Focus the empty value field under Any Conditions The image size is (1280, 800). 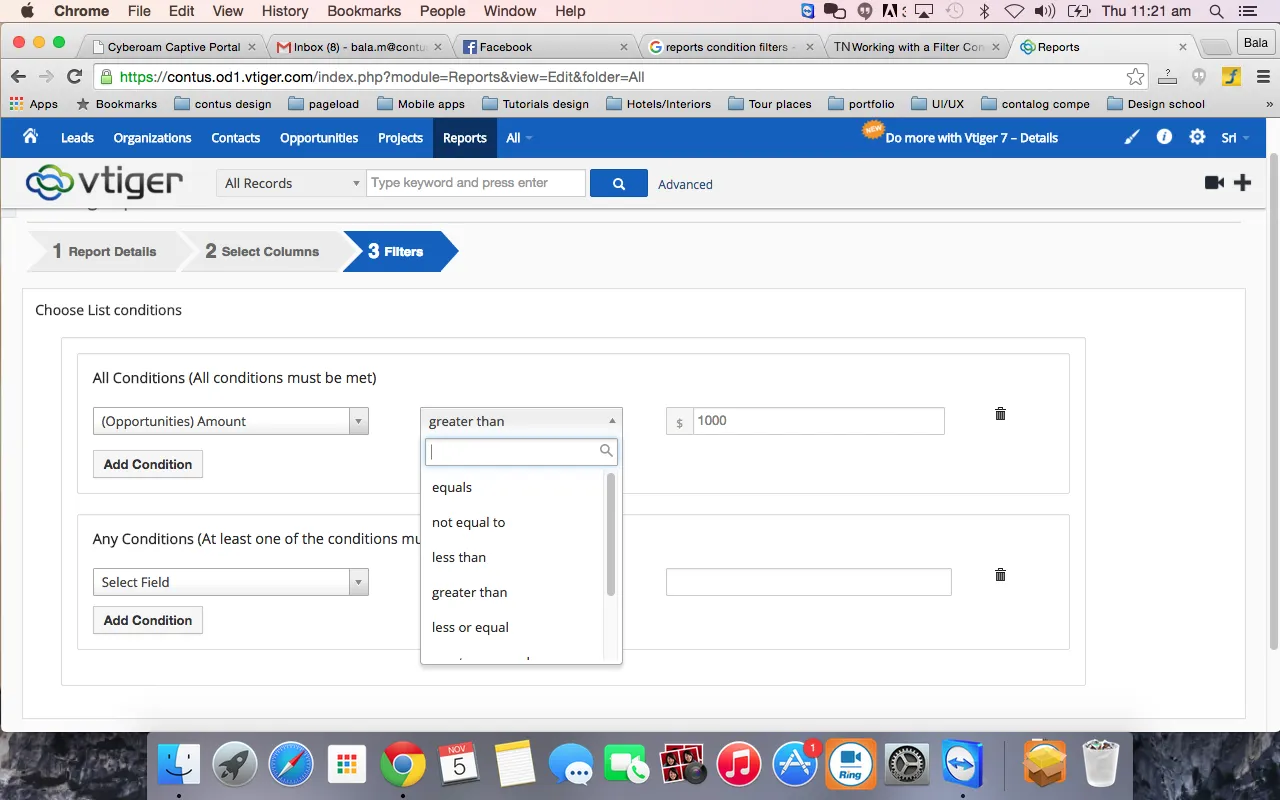coord(808,582)
